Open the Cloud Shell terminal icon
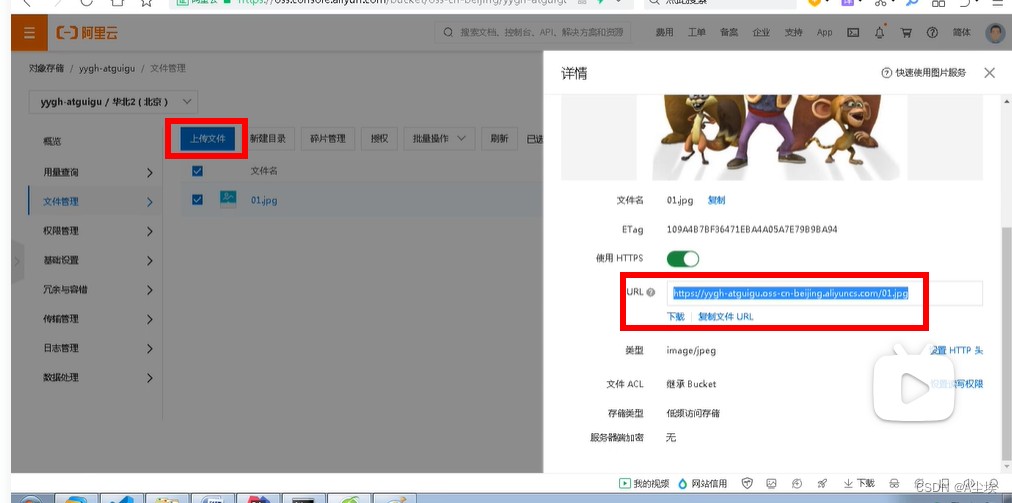The height and width of the screenshot is (503, 1012). click(853, 32)
